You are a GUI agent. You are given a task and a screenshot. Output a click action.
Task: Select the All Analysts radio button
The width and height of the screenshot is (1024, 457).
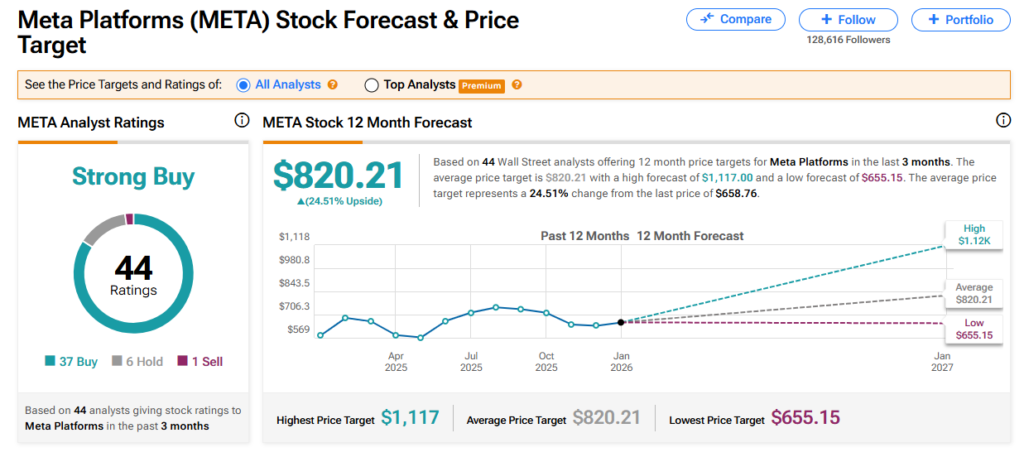click(243, 85)
